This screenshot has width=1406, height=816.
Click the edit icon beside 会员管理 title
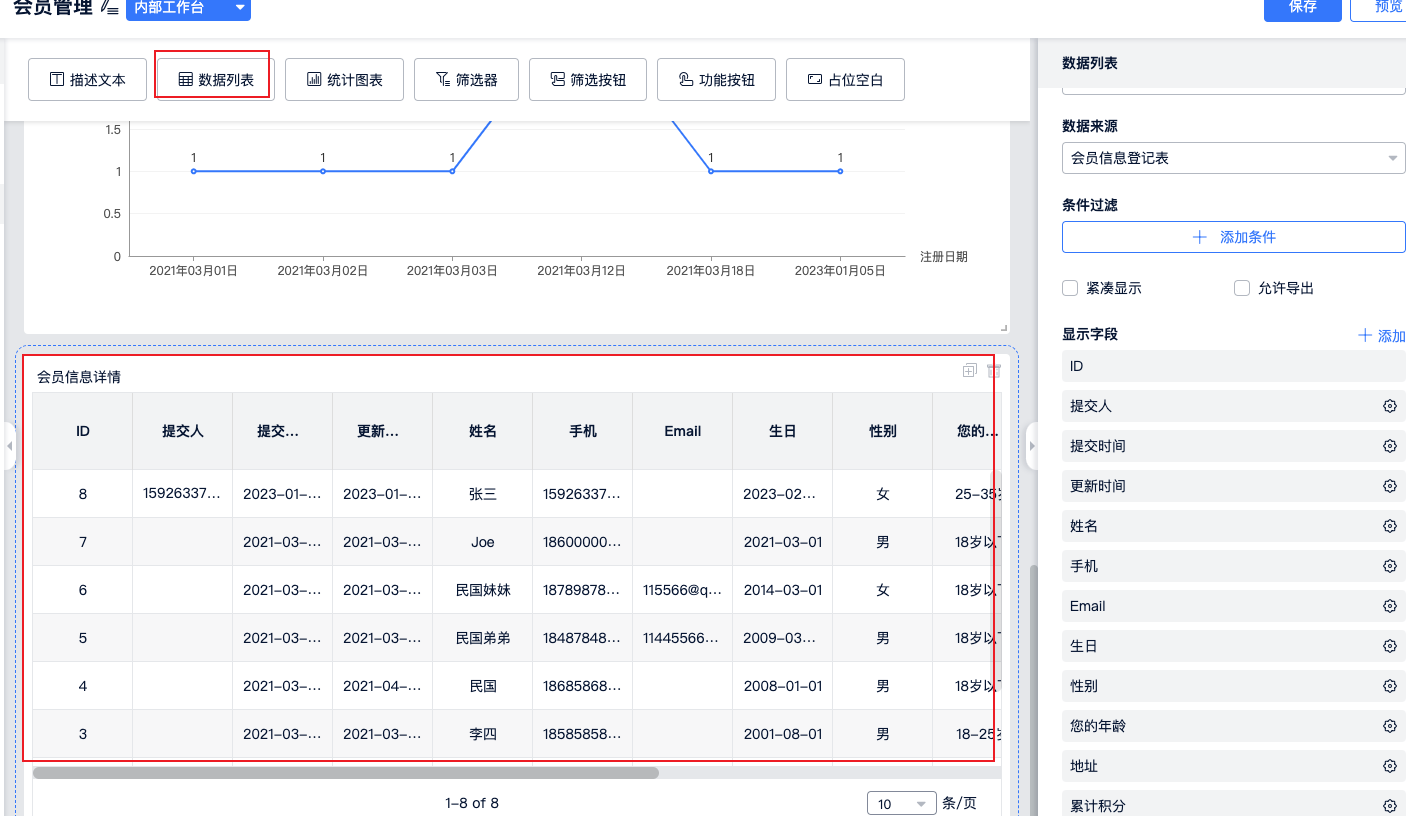pyautogui.click(x=110, y=8)
